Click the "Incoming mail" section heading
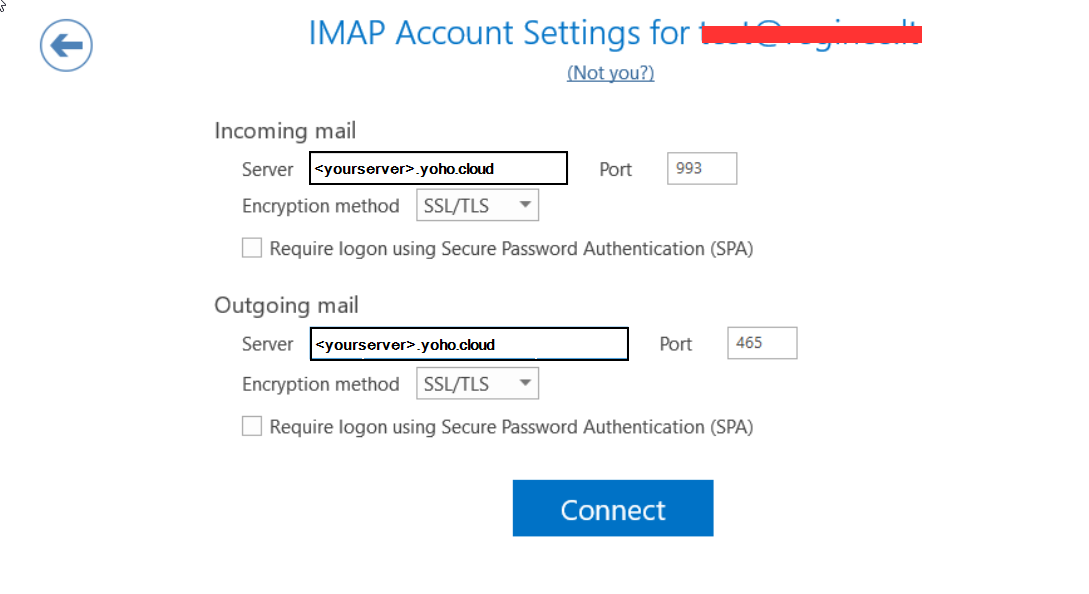The image size is (1089, 594). click(x=285, y=131)
